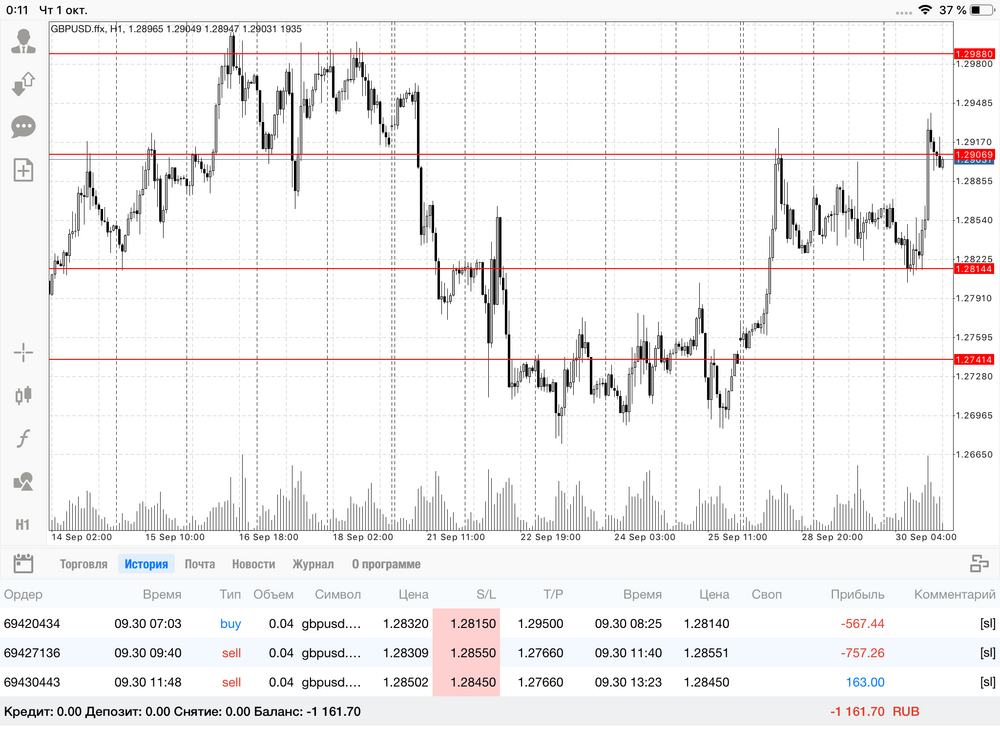
Task: Open the О программе tab
Action: (386, 564)
